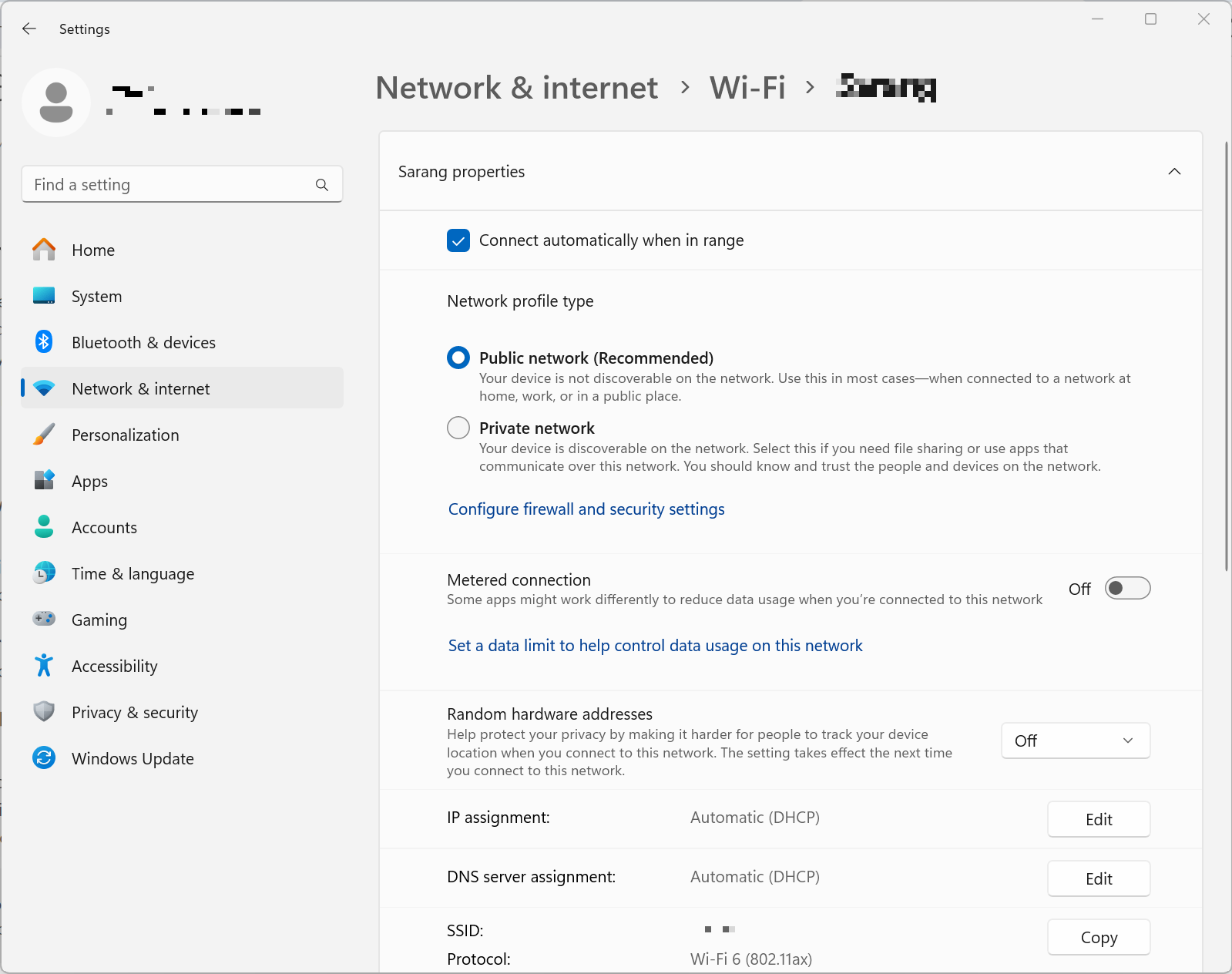This screenshot has height=974, width=1232.
Task: Select Public network (Recommended) option
Action: click(x=458, y=358)
